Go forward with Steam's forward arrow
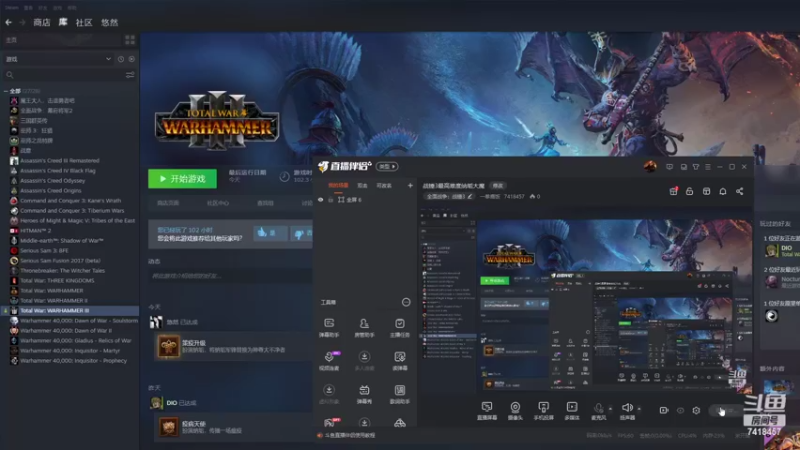The image size is (800, 450). (x=22, y=22)
